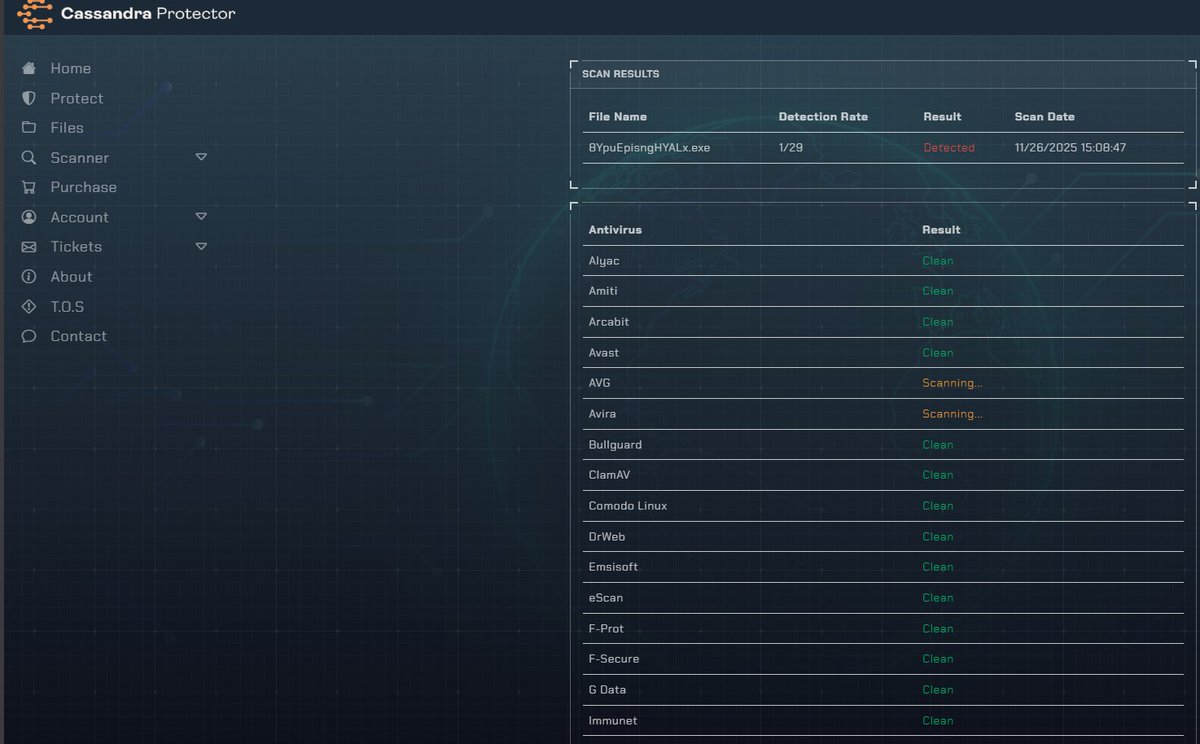
Task: Expand the Tickets submenu arrow
Action: 201,246
